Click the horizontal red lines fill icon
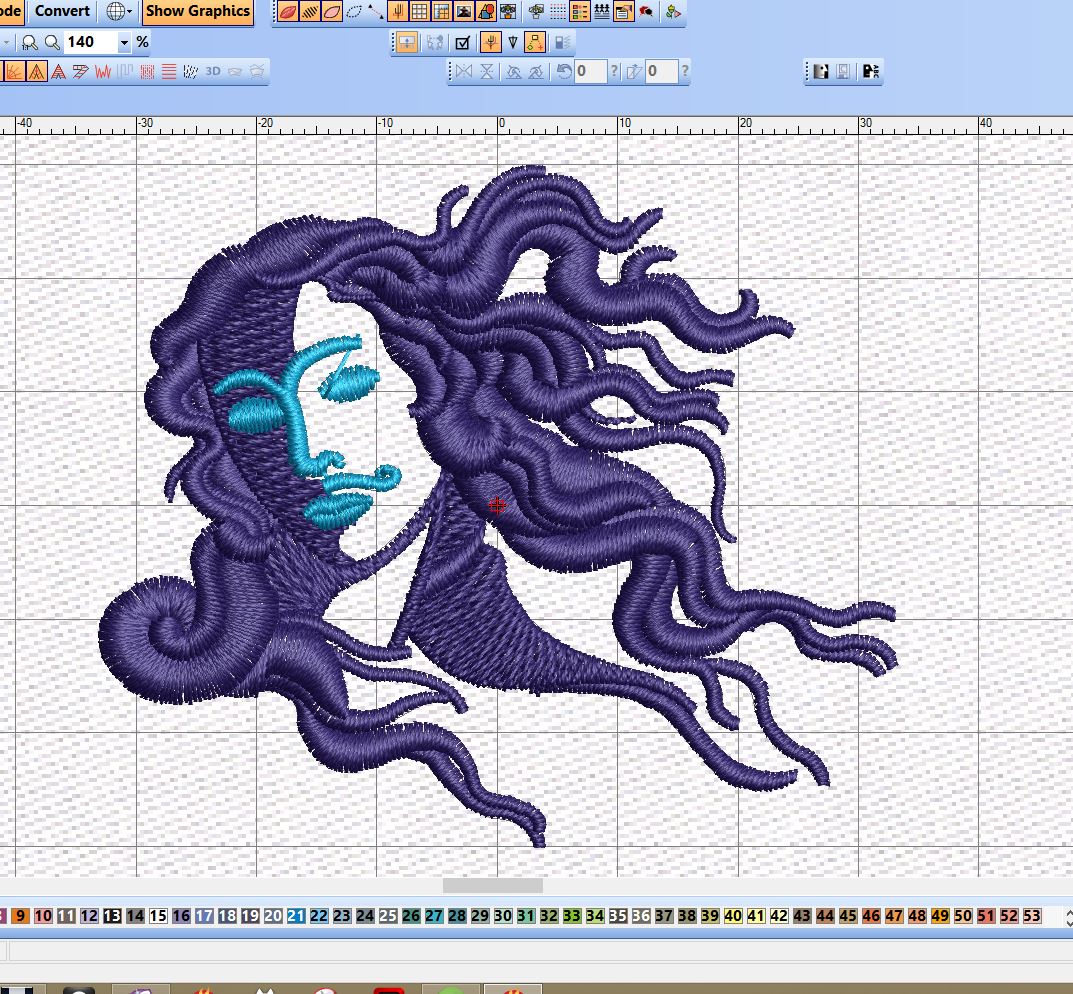The width and height of the screenshot is (1073, 994). pos(169,71)
